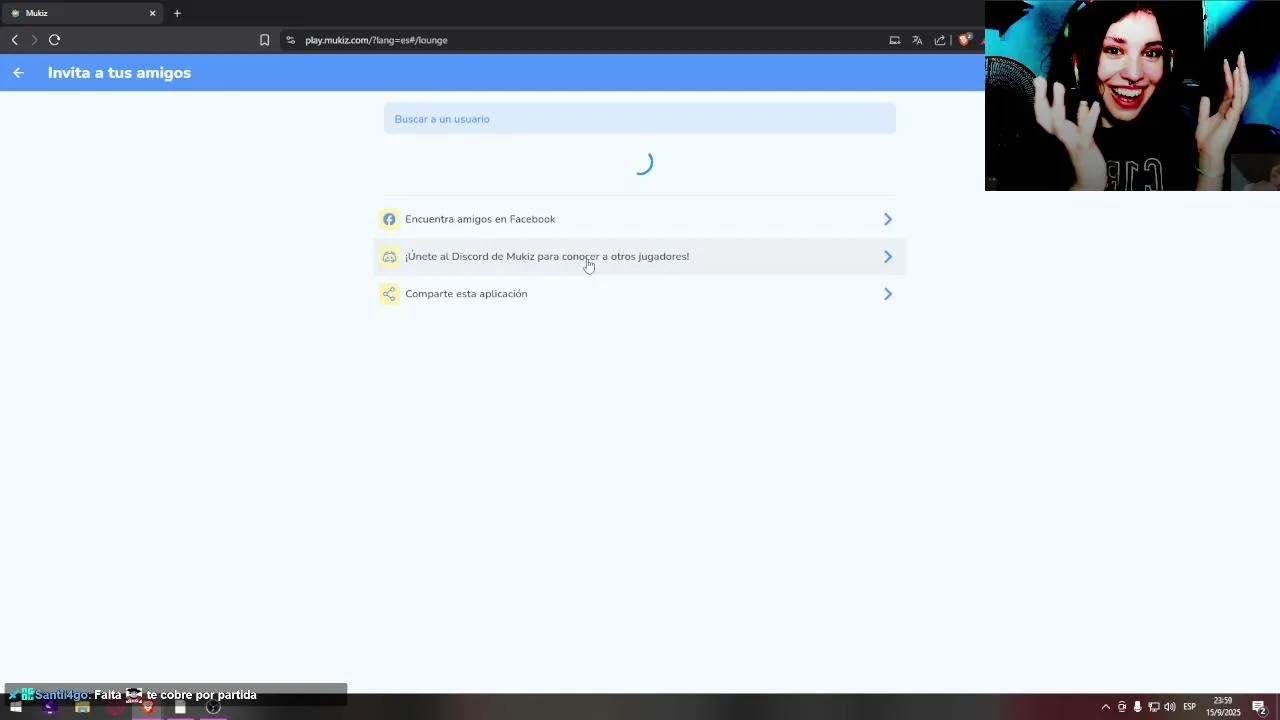This screenshot has height=720, width=1280.
Task: Open site settings icon beside the URL
Action: click(290, 40)
